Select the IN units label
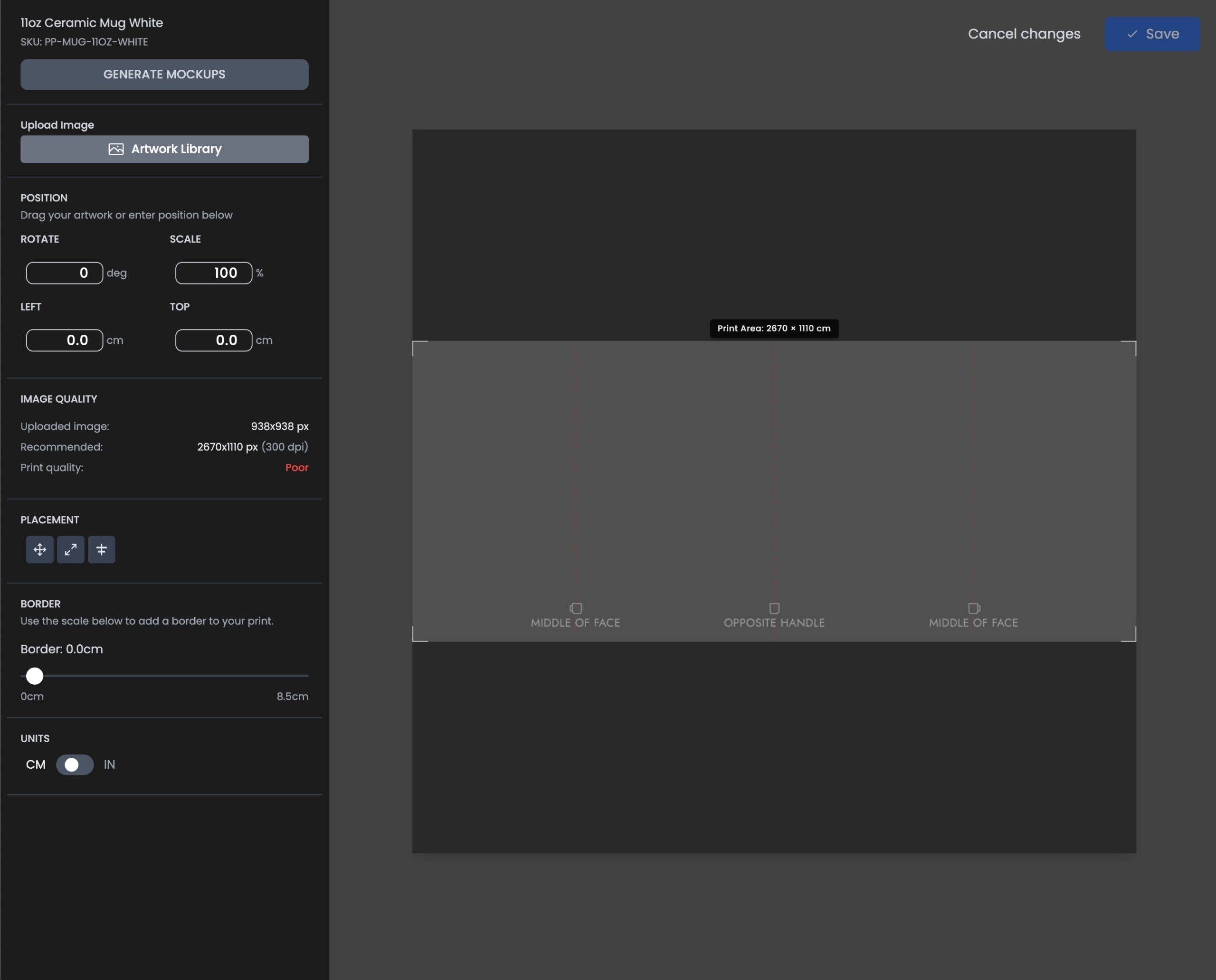 pos(110,764)
